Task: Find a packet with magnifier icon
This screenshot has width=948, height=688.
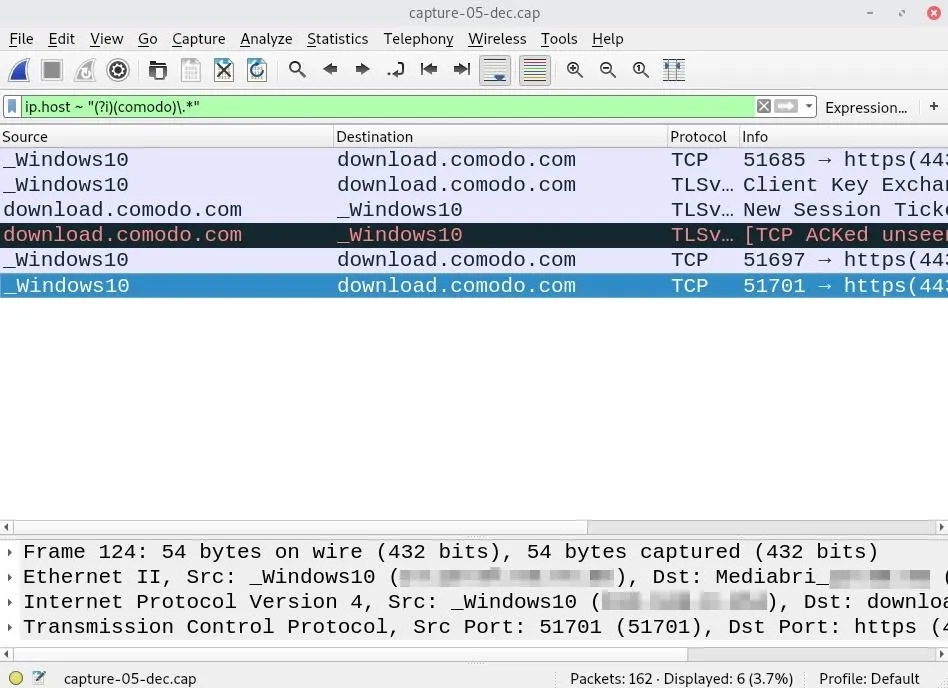Action: click(297, 70)
